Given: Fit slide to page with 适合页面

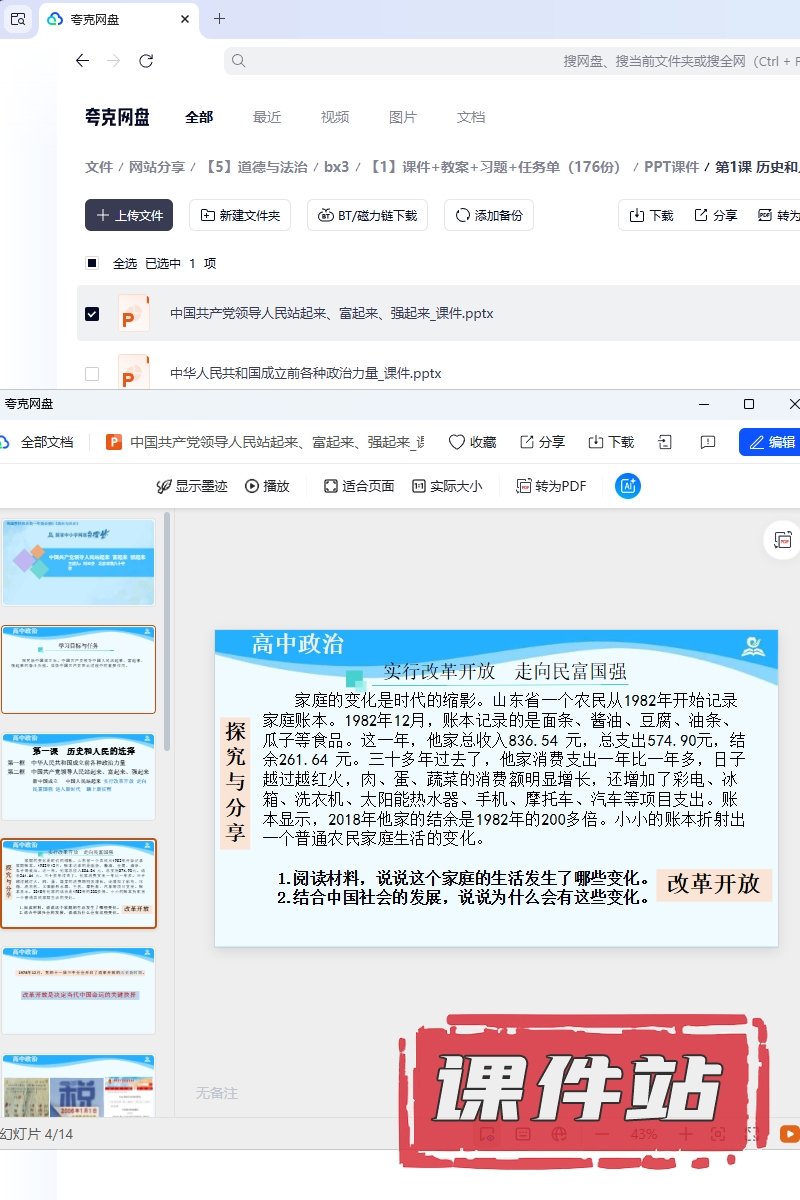Looking at the screenshot, I should [x=331, y=486].
